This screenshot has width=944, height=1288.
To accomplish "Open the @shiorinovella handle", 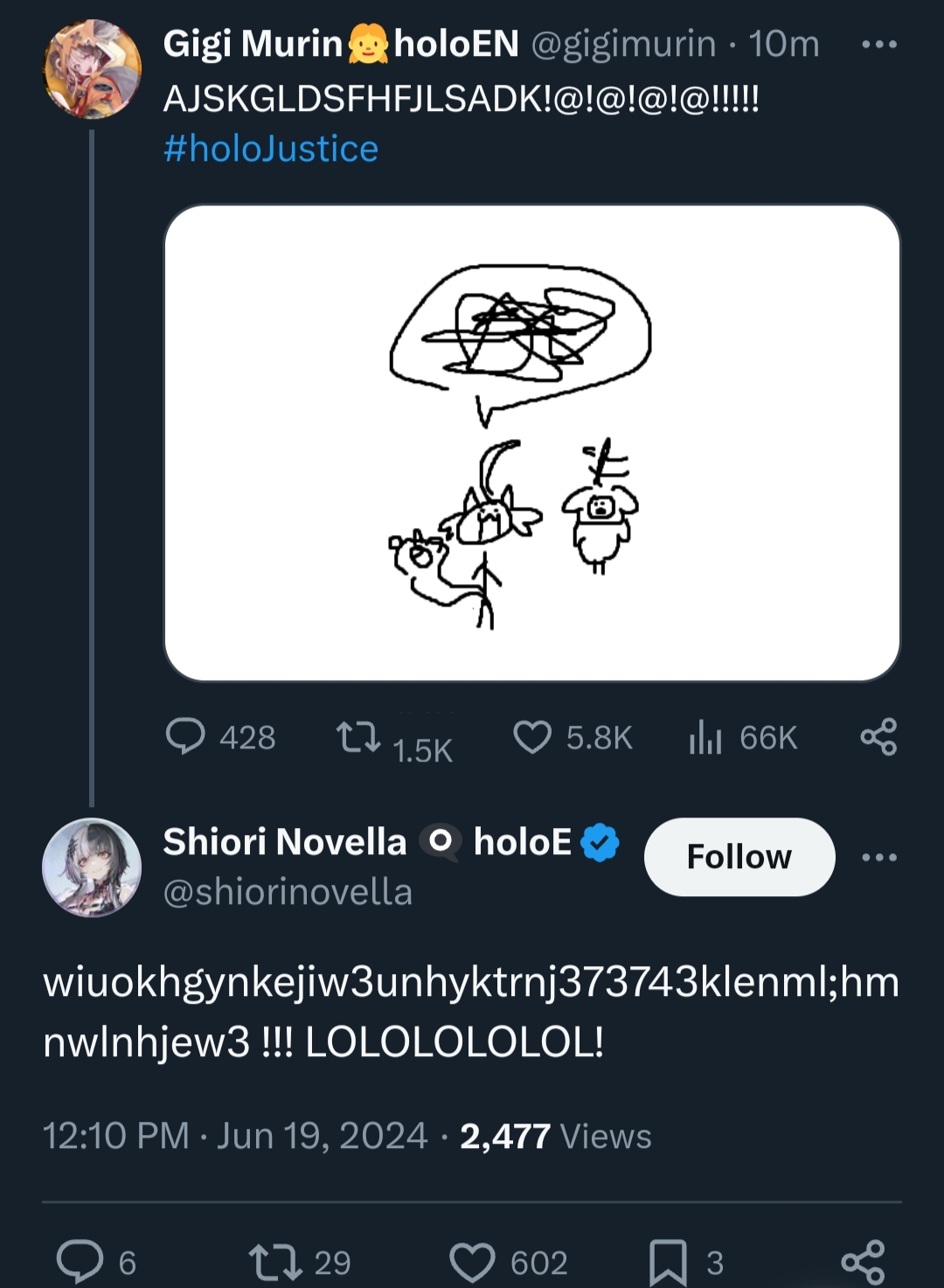I will click(x=288, y=892).
